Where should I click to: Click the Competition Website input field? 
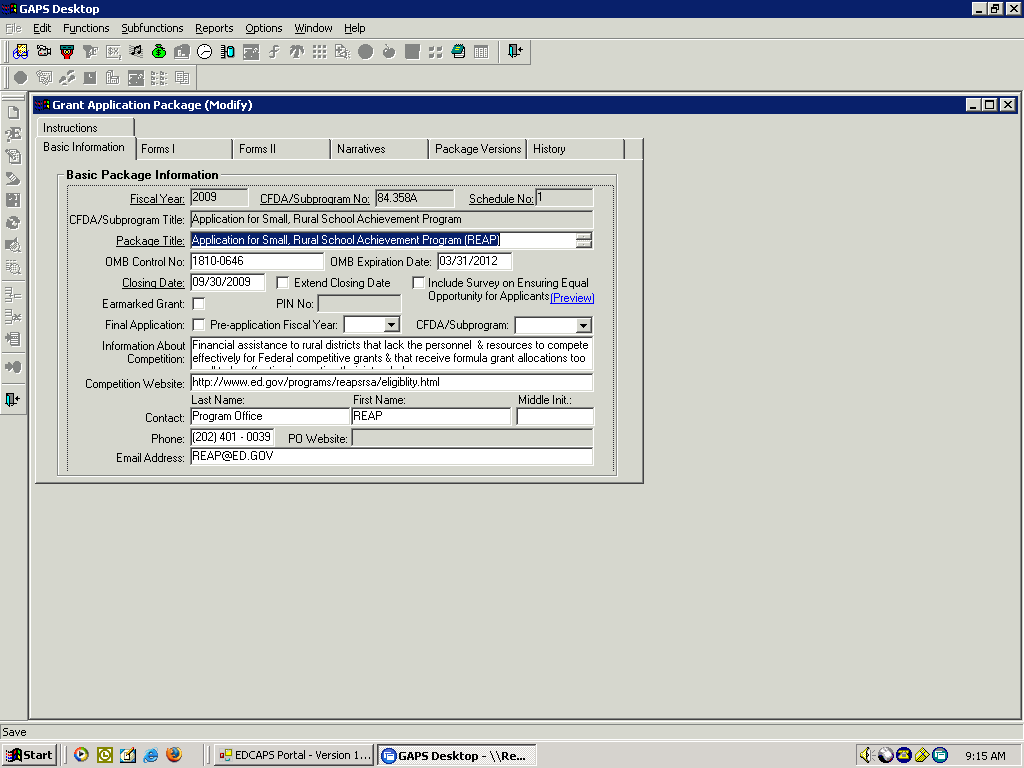[391, 382]
